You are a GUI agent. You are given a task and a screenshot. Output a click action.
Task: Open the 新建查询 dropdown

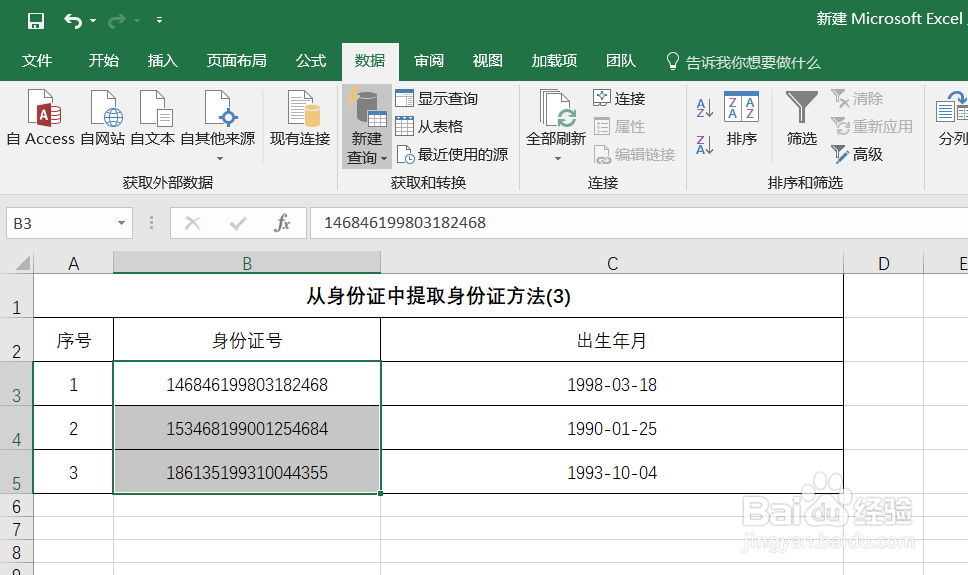point(367,127)
